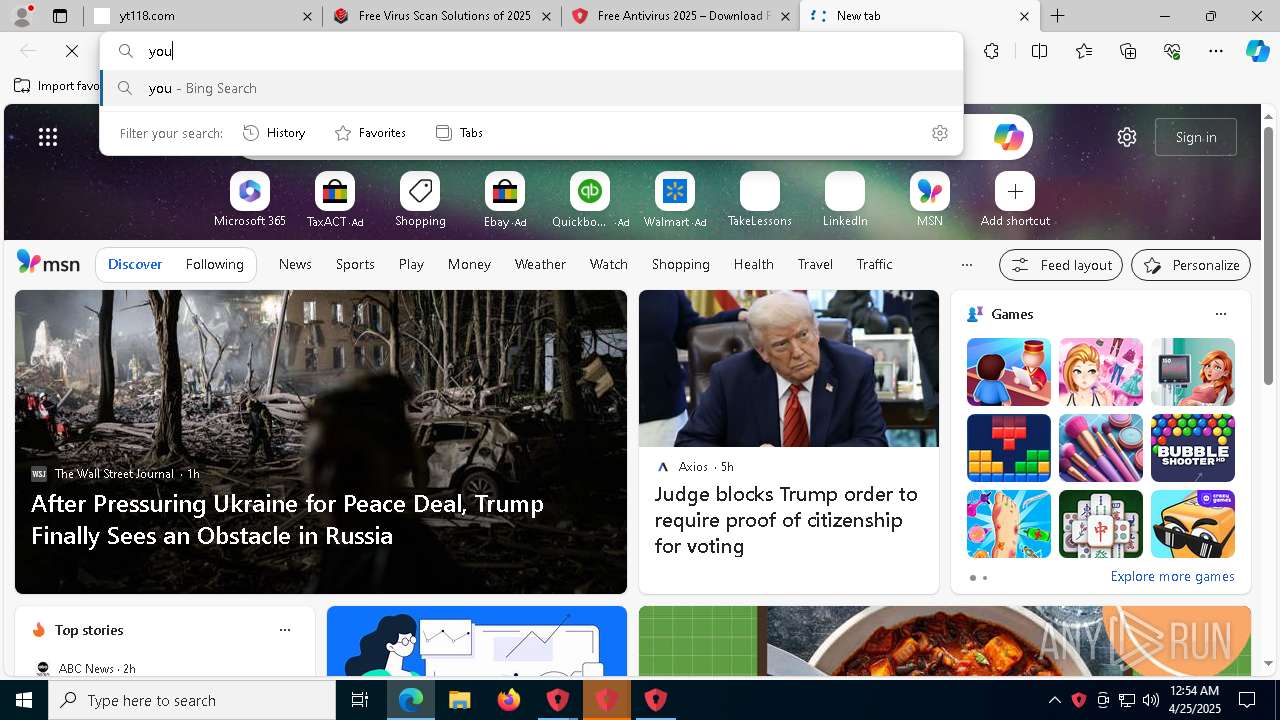1280x720 pixels.
Task: Open TaxACT ad shortcut
Action: pyautogui.click(x=335, y=200)
